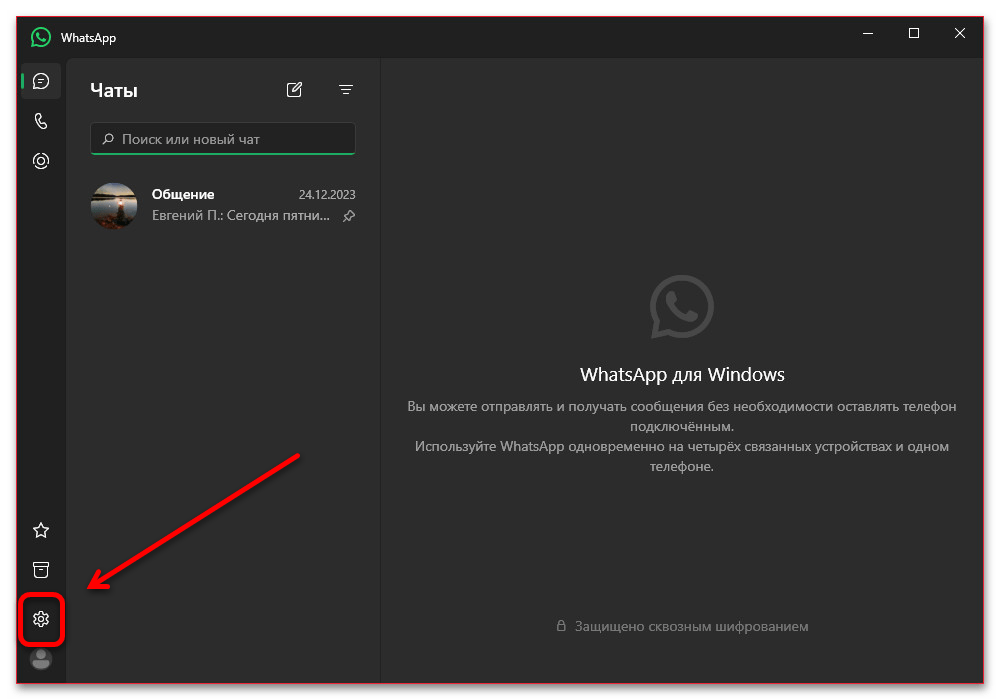Open the Status updates icon

coord(41,161)
